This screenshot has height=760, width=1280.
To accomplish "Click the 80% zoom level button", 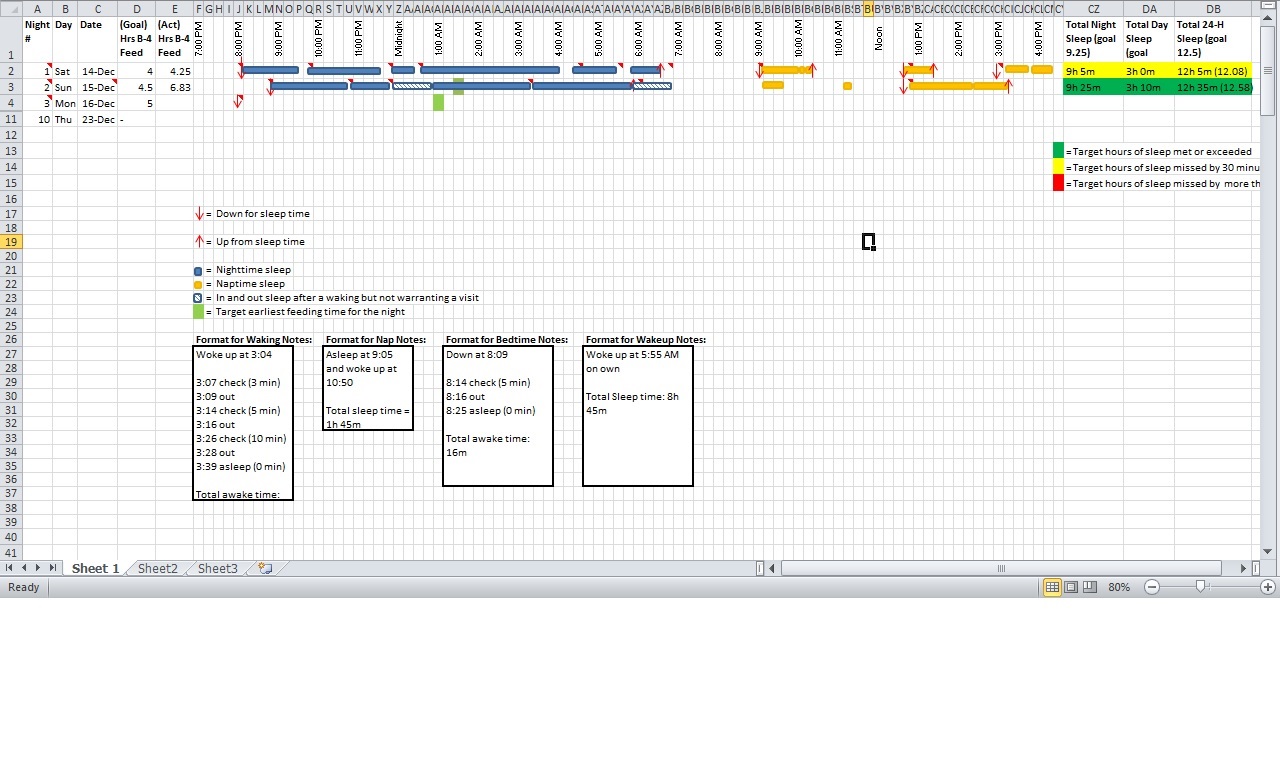I will pos(1119,587).
